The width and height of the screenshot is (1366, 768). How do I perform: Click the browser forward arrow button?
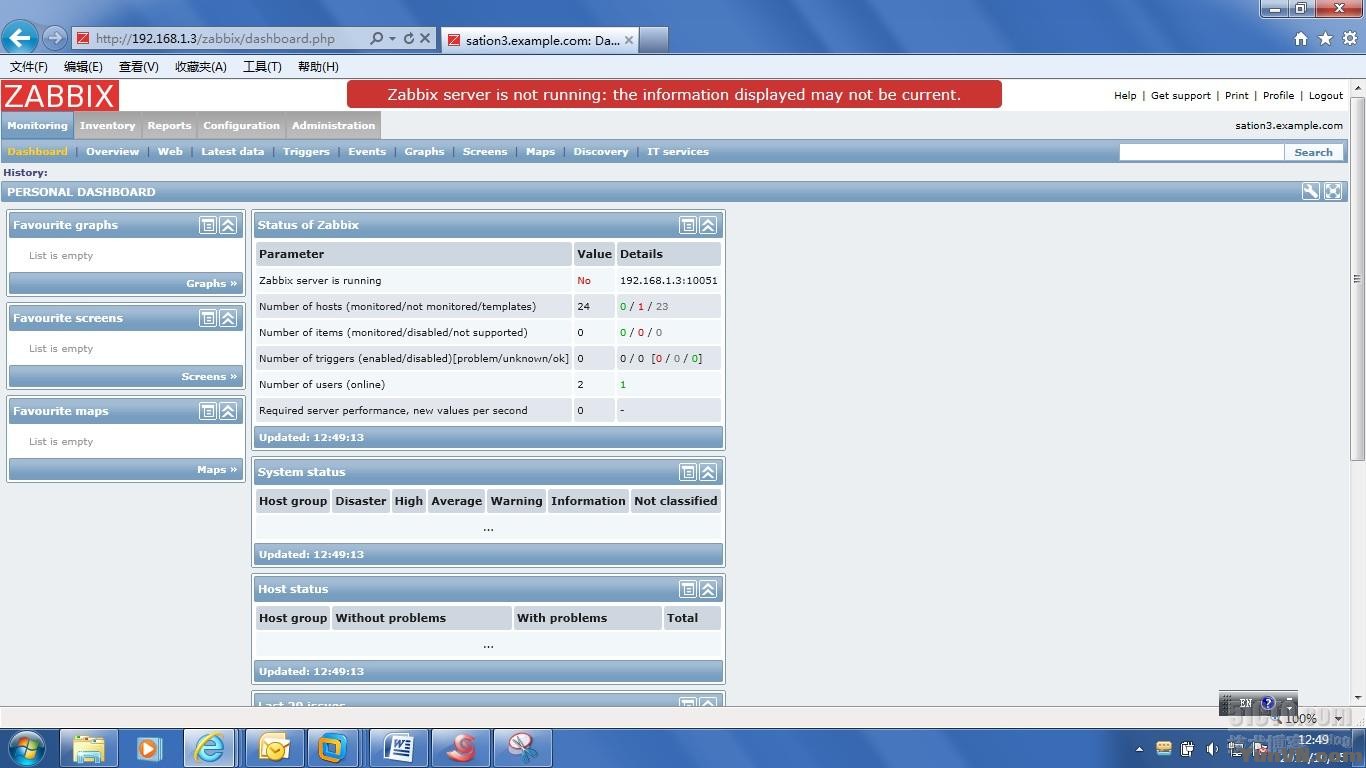[54, 39]
